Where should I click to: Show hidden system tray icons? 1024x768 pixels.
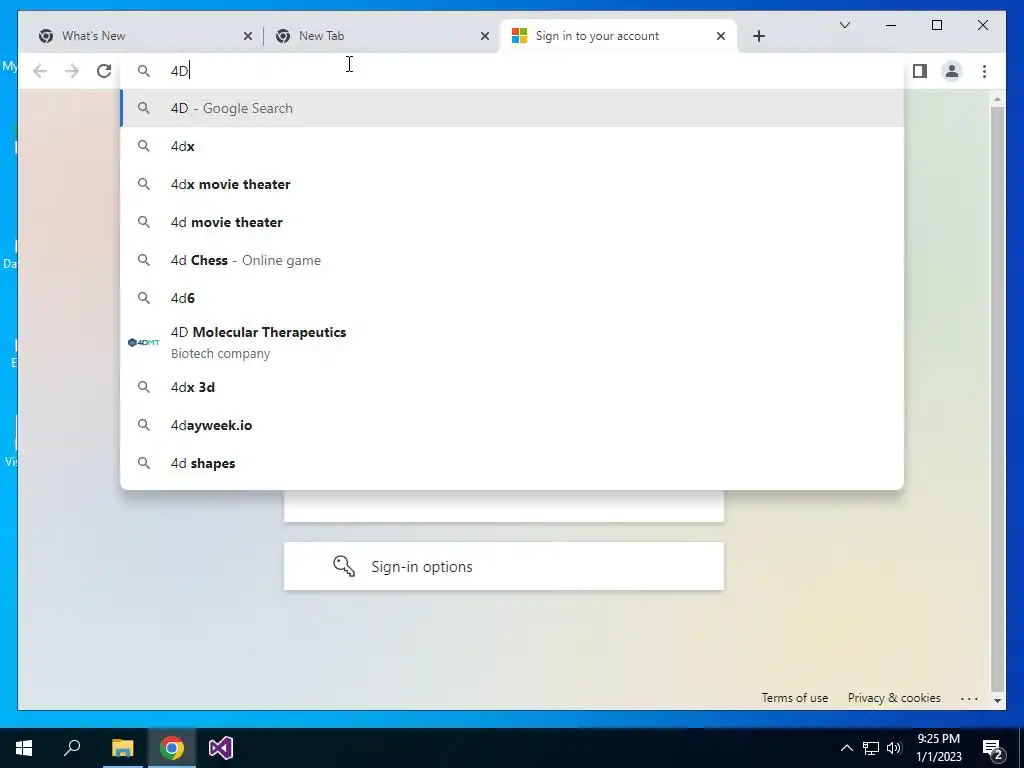tap(846, 748)
